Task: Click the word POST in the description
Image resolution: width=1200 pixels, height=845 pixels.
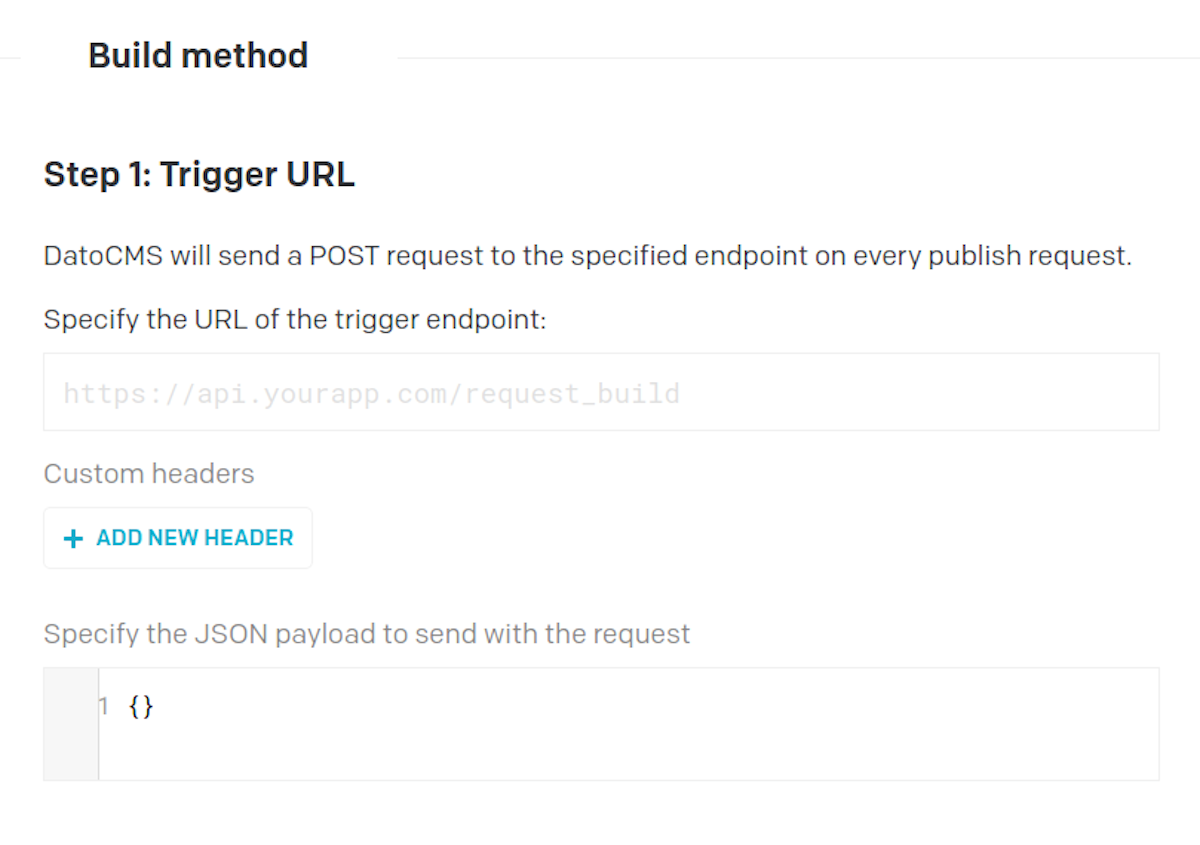Action: 344,256
